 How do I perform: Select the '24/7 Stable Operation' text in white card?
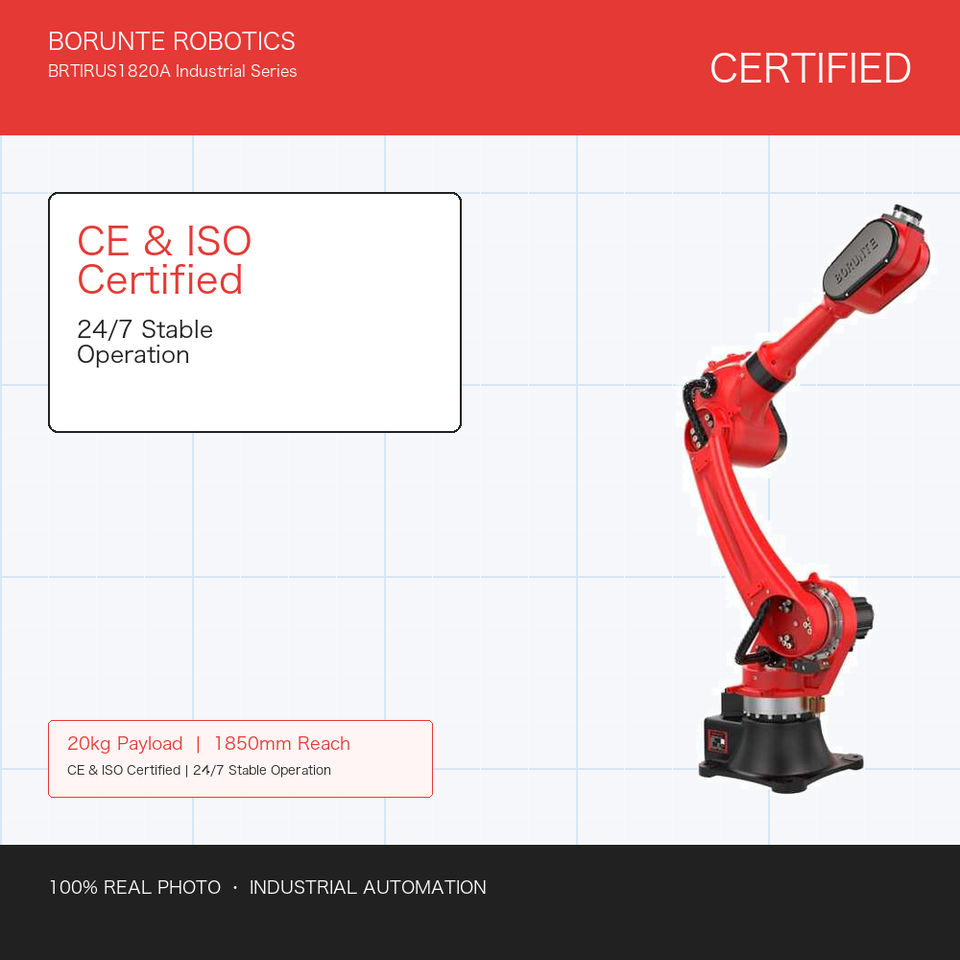pos(144,342)
